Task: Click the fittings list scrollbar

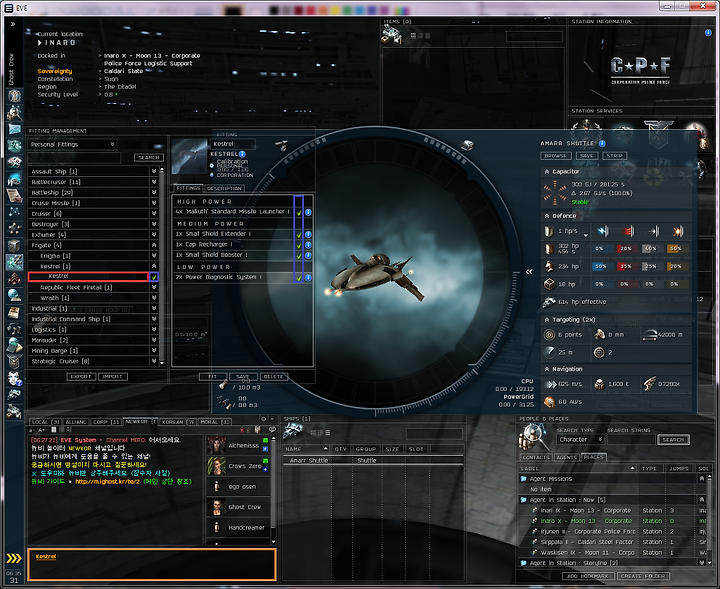Action: pos(162,265)
